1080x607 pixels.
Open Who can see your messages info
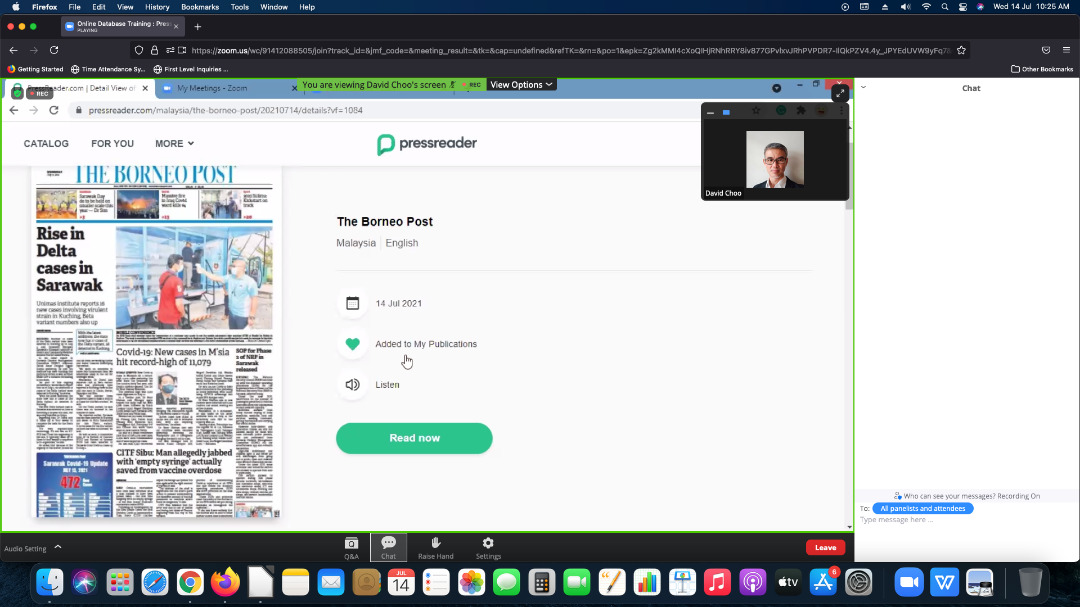pos(966,496)
